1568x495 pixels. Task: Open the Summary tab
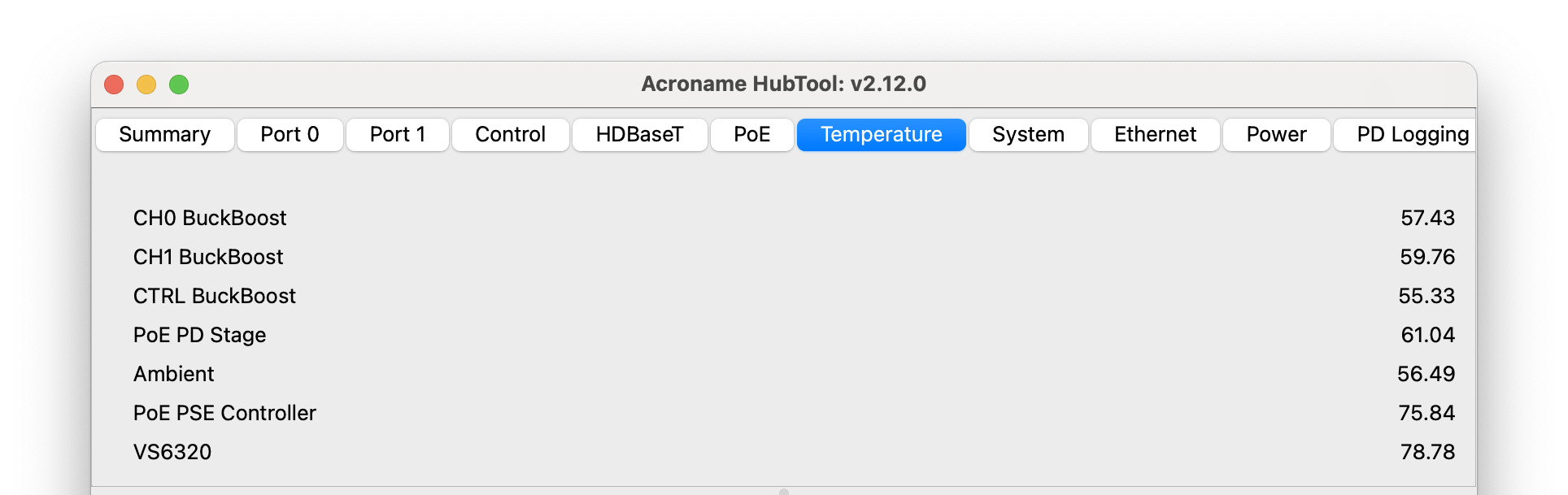(x=165, y=135)
